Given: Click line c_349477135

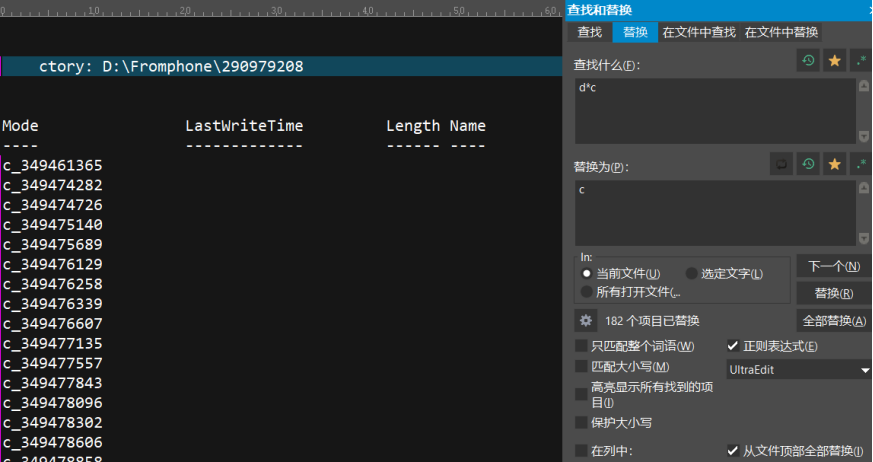Looking at the screenshot, I should [x=53, y=343].
